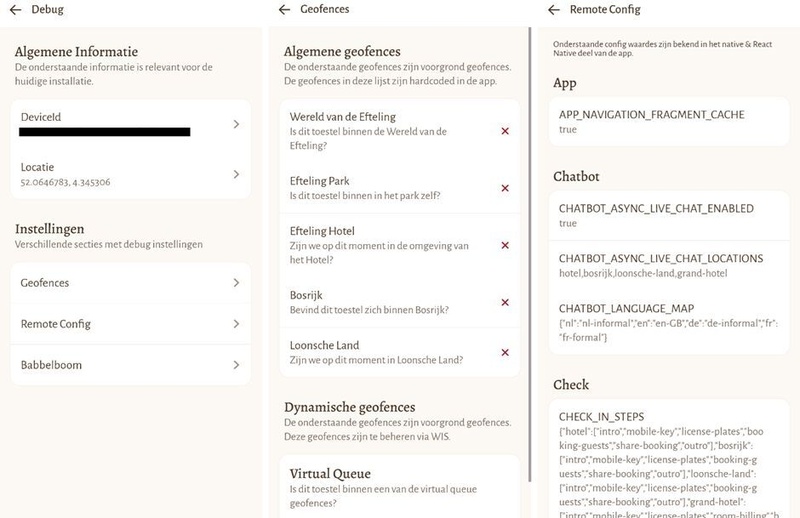
Task: Click CHATBOT_LANGUAGE_MAP config entry
Action: (669, 323)
